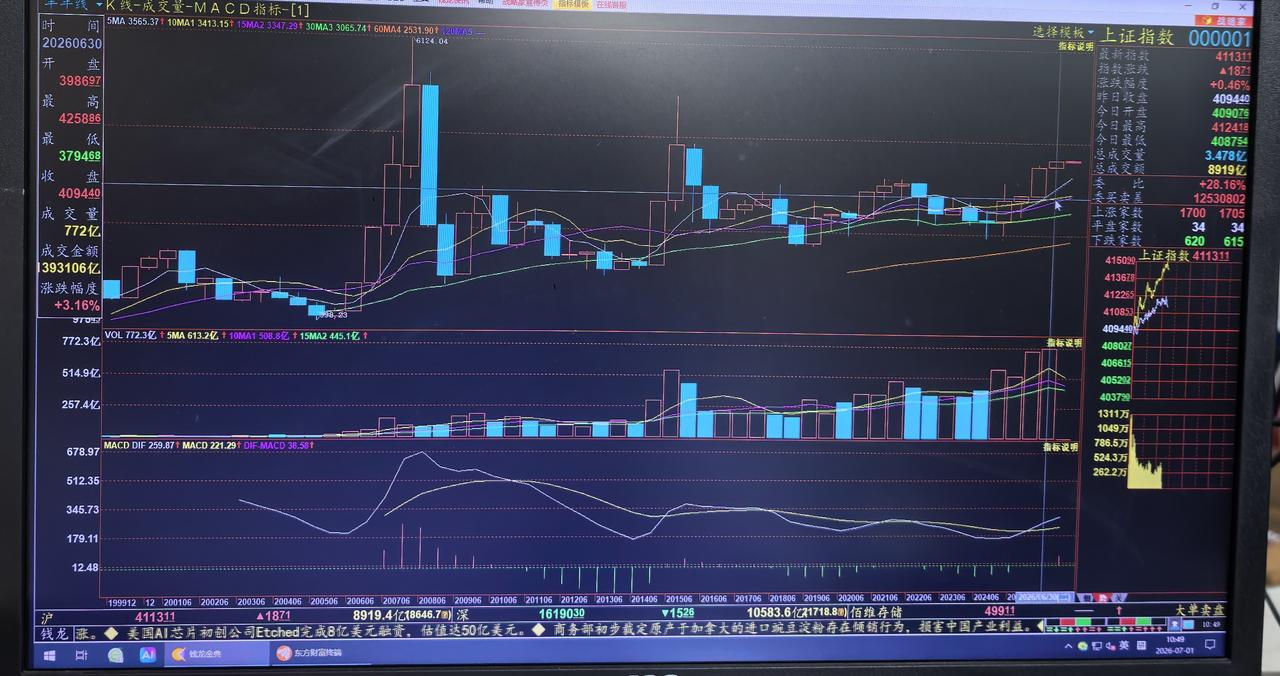Click the 沪 index in the status bar
Screen dimensions: 1280x676
click(45, 617)
